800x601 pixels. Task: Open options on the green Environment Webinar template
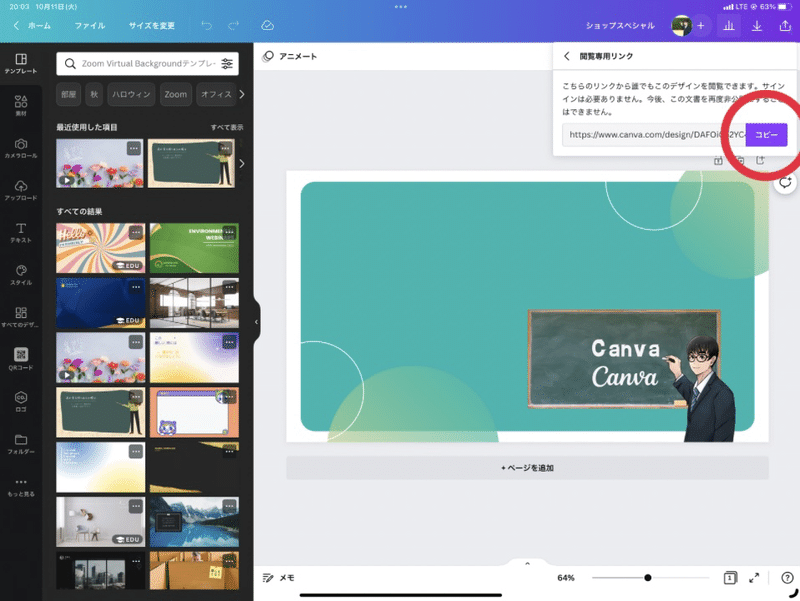pyautogui.click(x=230, y=232)
